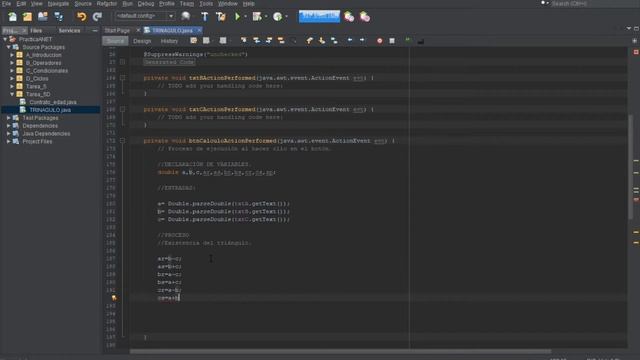Click the second profiler snapshot icon after memory bar

pyautogui.click(x=365, y=16)
